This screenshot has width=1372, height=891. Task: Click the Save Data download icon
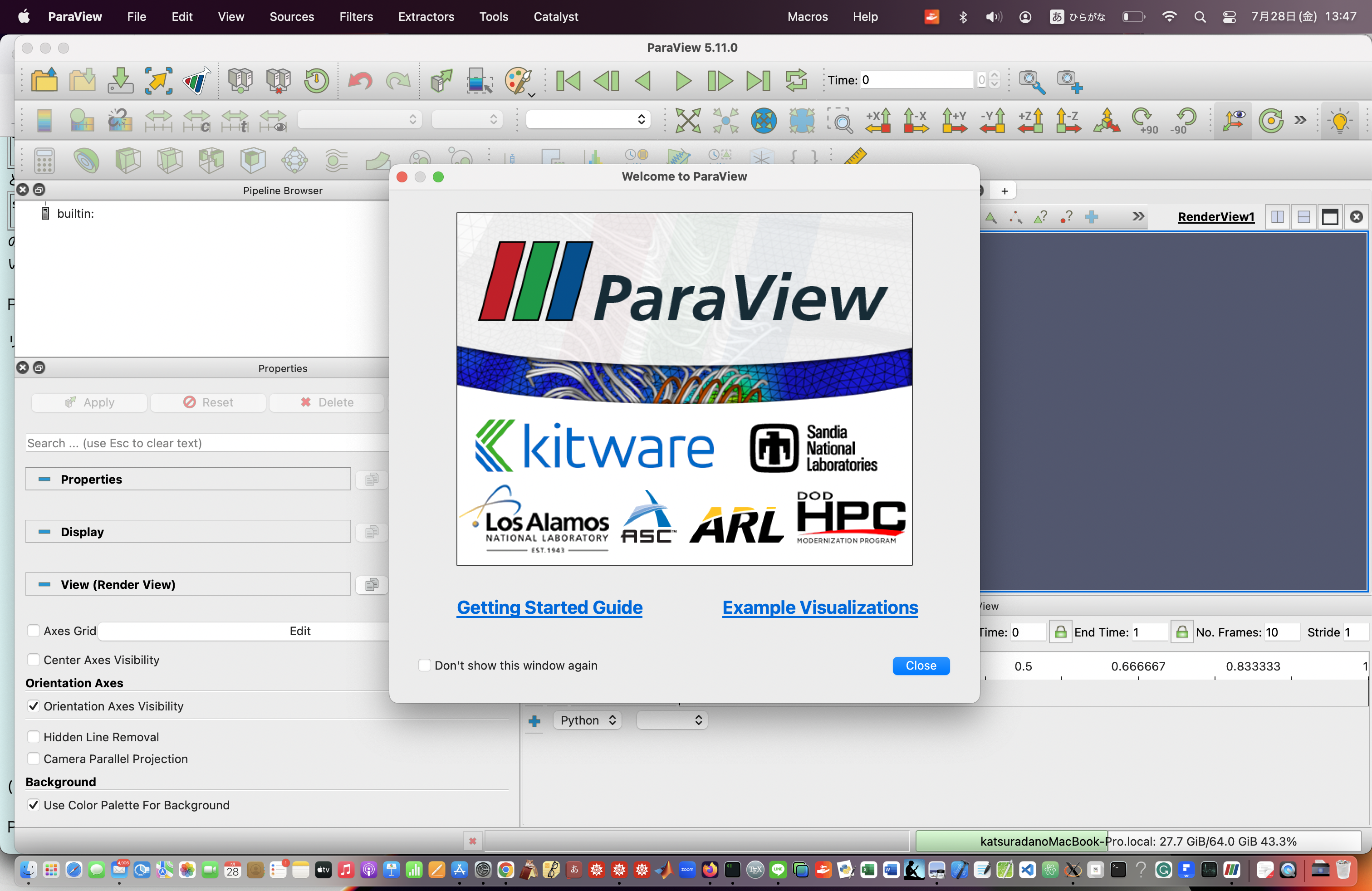(120, 81)
